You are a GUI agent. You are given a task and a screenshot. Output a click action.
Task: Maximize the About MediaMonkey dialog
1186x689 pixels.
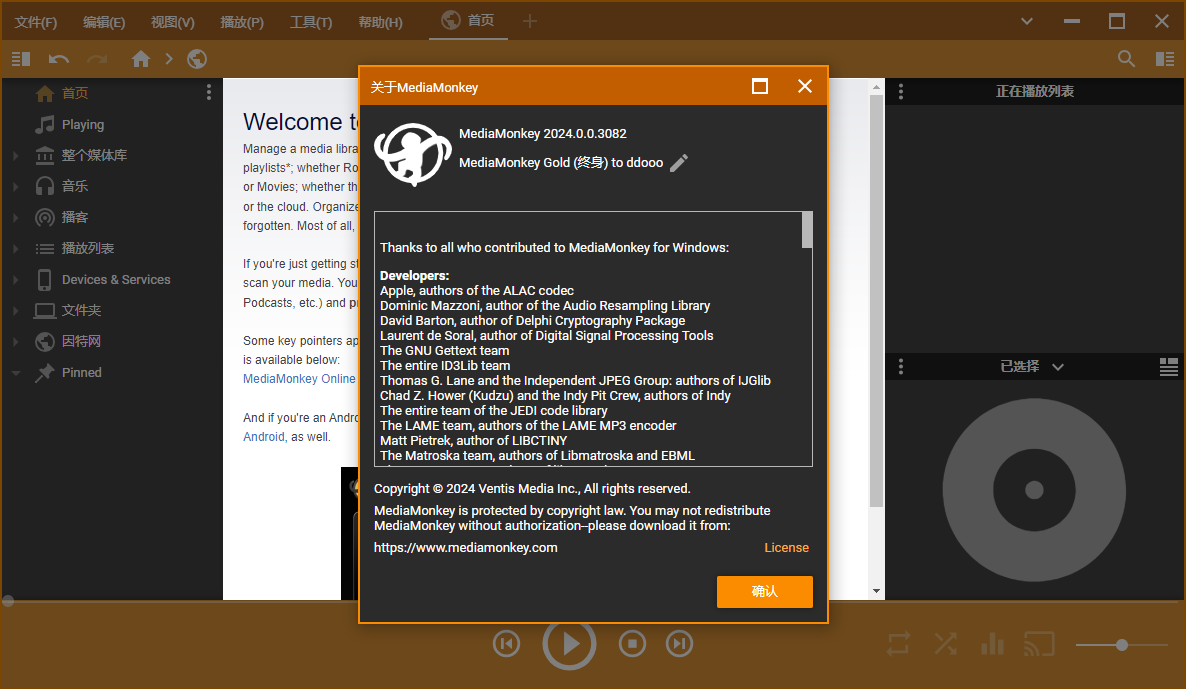(x=760, y=86)
